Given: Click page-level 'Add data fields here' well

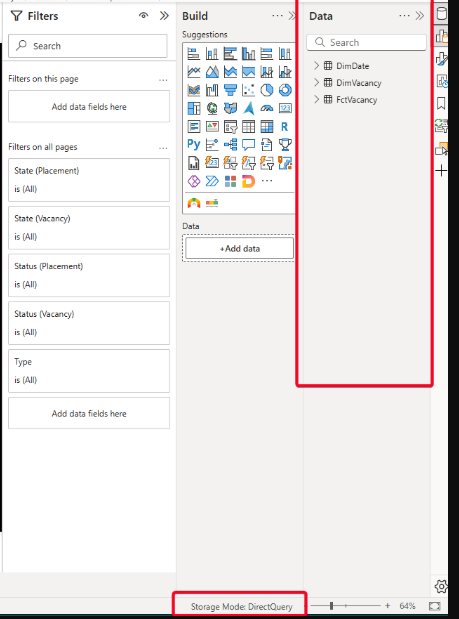Looking at the screenshot, I should click(x=89, y=107).
